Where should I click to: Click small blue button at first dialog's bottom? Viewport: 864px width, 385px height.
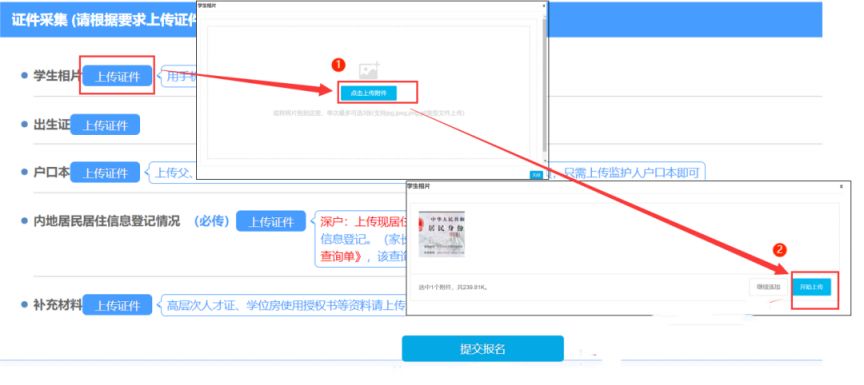tap(536, 175)
